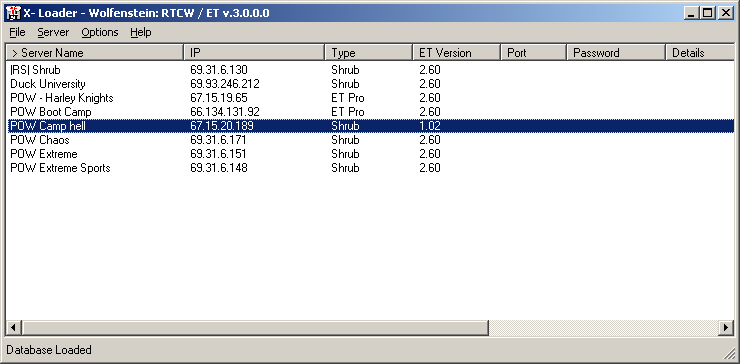Select the Duck University server
The image size is (740, 364).
[370, 84]
